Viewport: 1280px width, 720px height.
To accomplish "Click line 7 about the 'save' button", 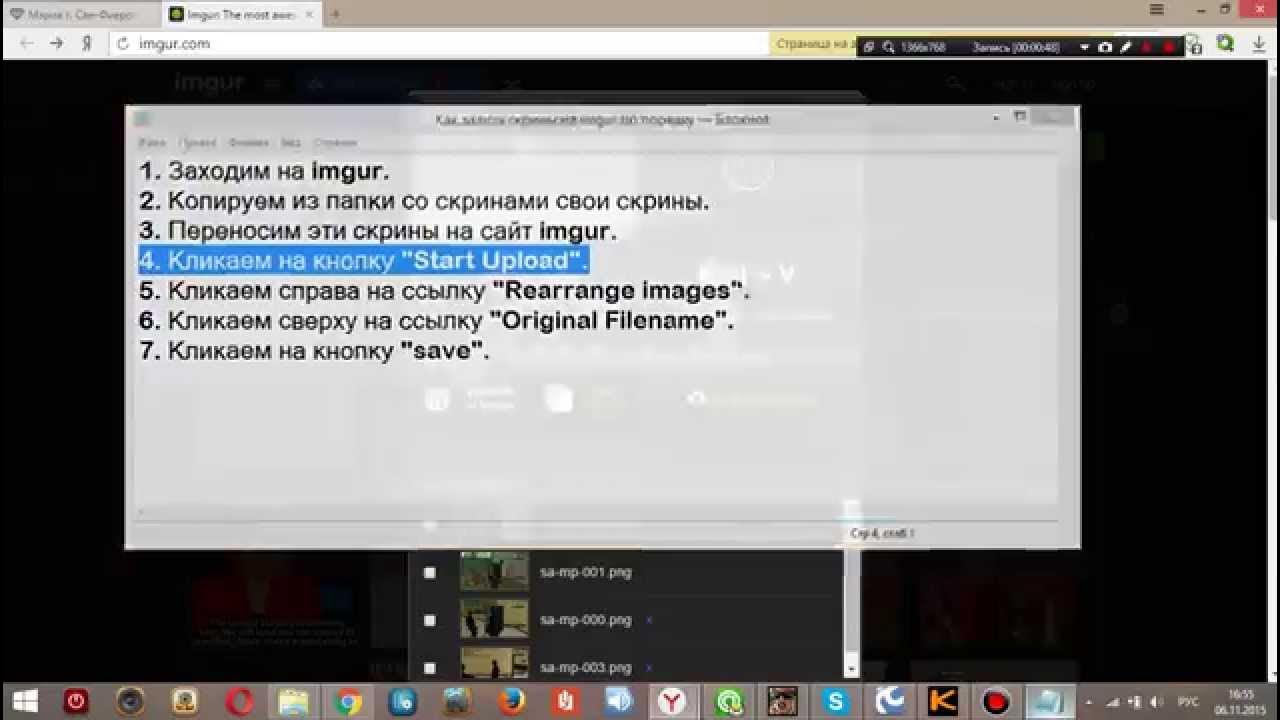I will pyautogui.click(x=314, y=351).
